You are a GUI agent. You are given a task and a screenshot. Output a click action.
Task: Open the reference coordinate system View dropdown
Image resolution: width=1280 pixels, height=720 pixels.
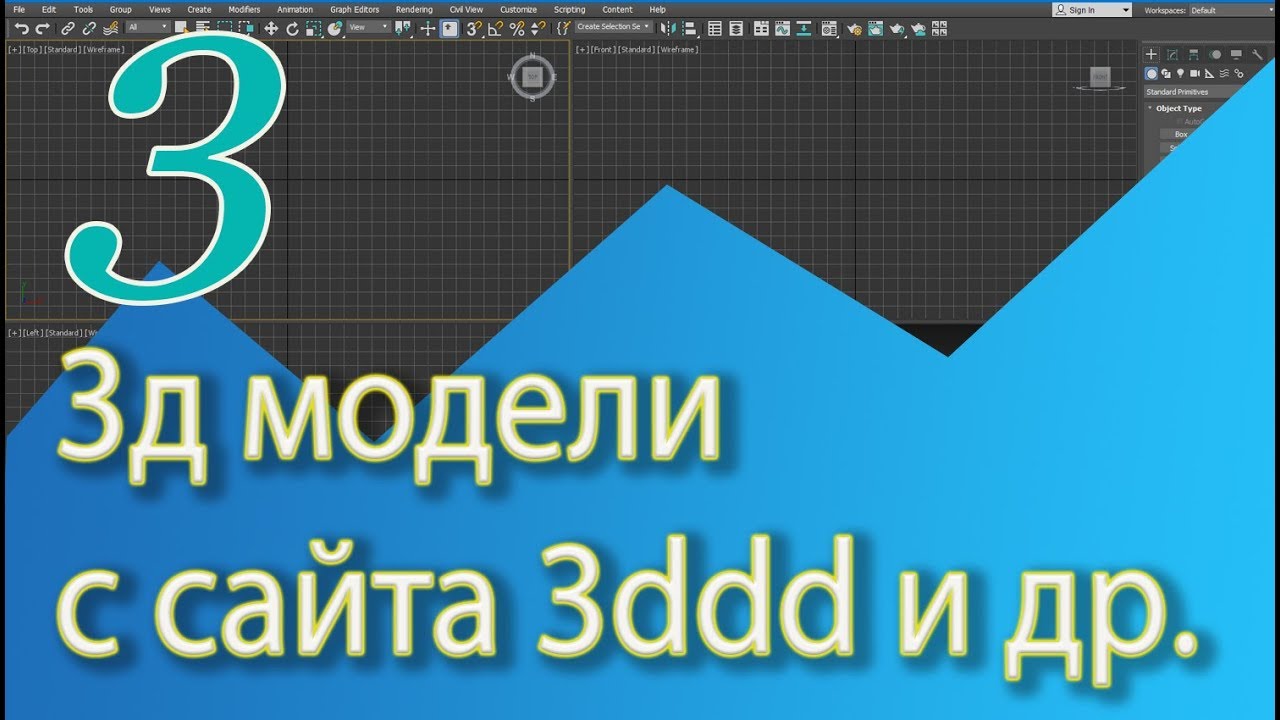click(368, 28)
